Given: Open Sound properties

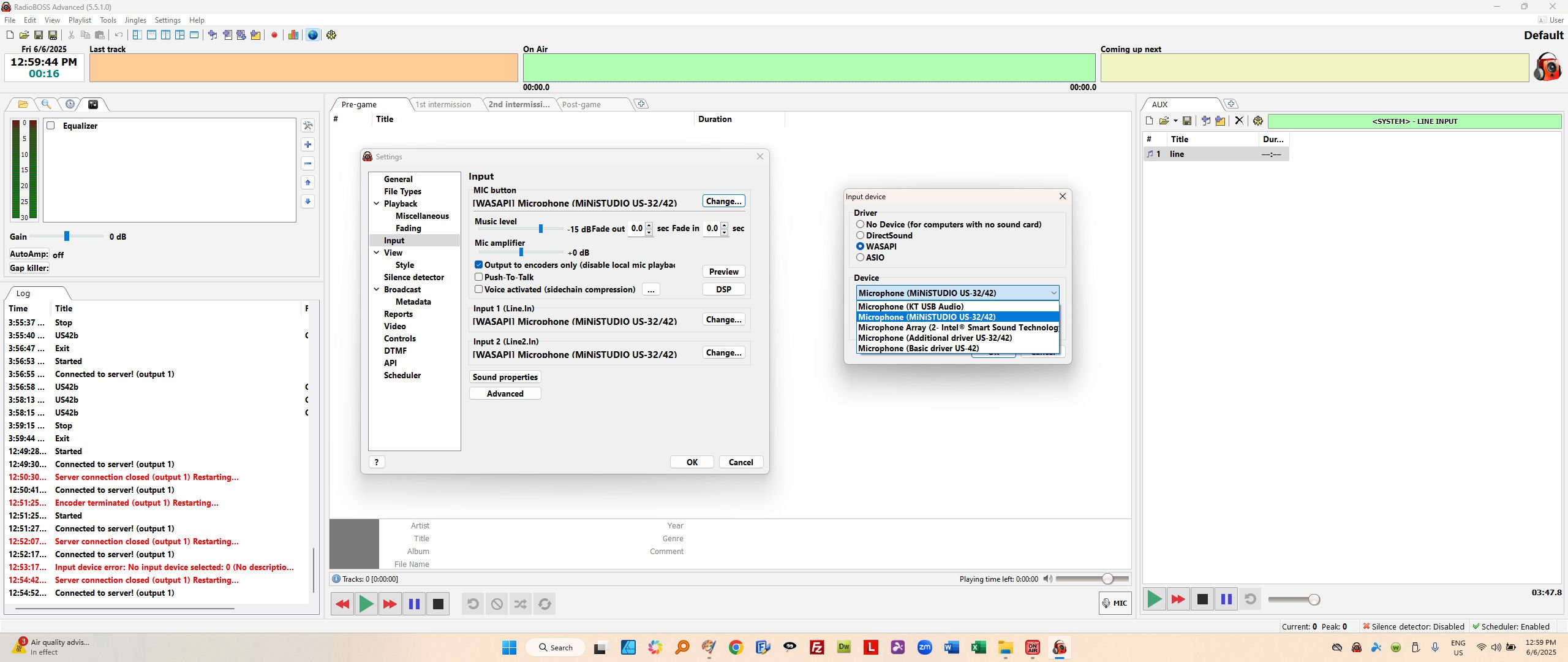Looking at the screenshot, I should [505, 377].
